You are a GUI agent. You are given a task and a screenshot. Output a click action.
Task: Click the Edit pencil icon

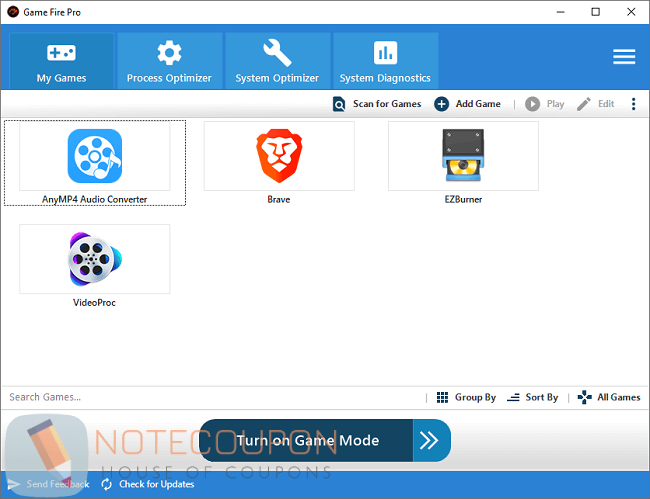click(584, 104)
